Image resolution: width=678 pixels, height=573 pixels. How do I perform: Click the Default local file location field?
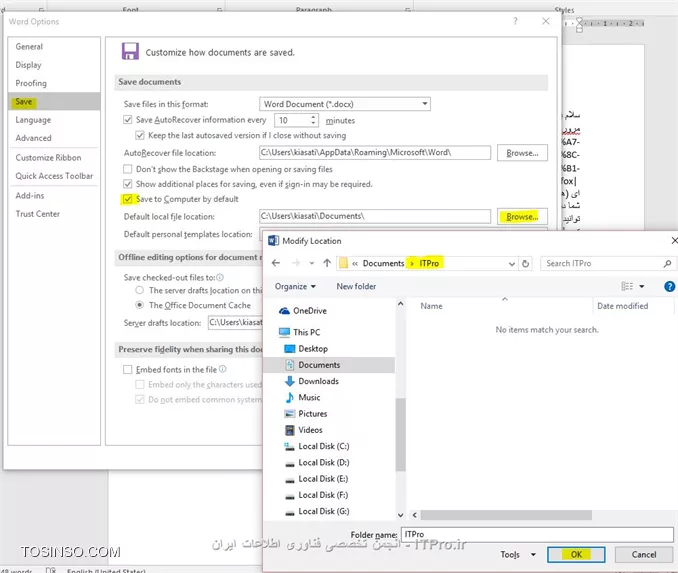point(374,216)
